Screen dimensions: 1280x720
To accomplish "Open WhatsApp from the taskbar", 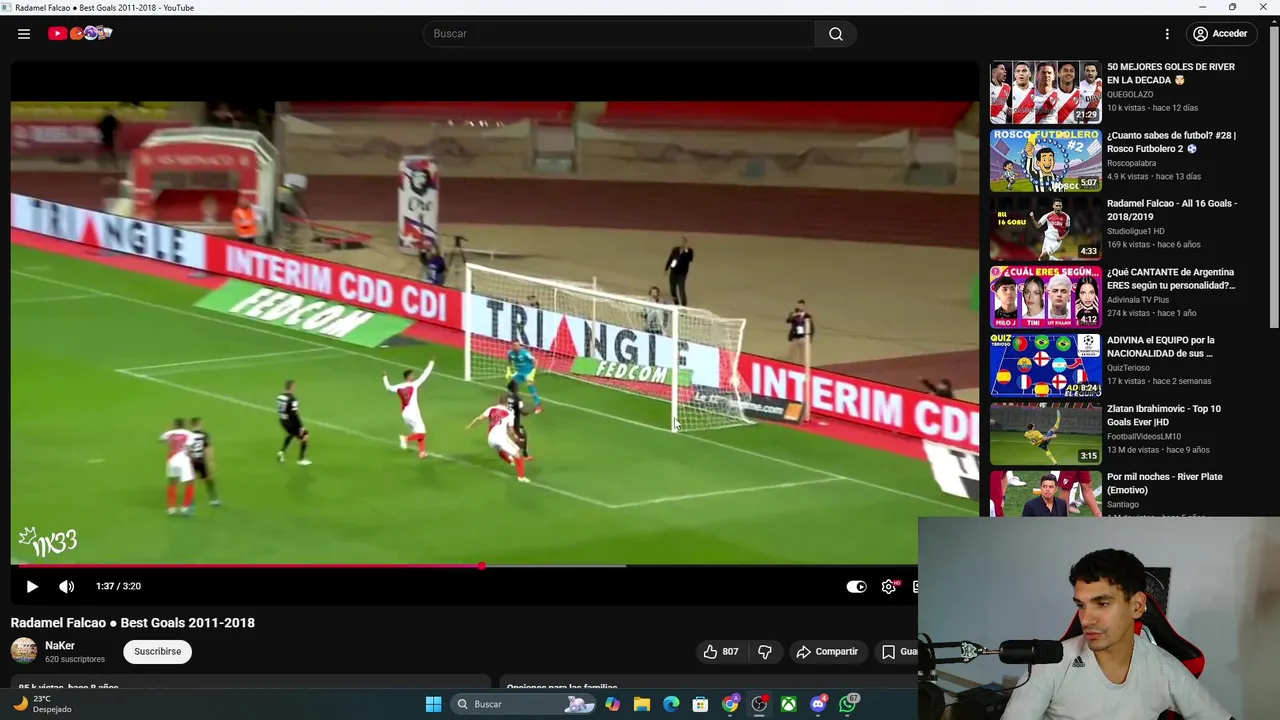I will click(x=848, y=705).
